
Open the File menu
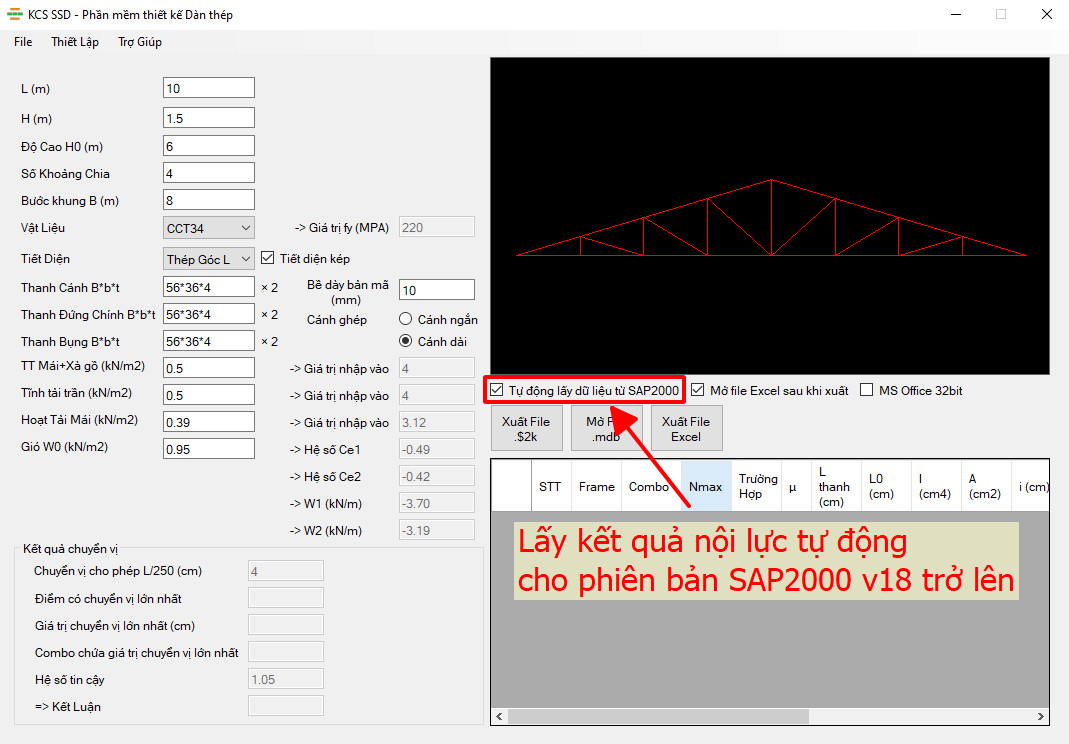tap(23, 42)
